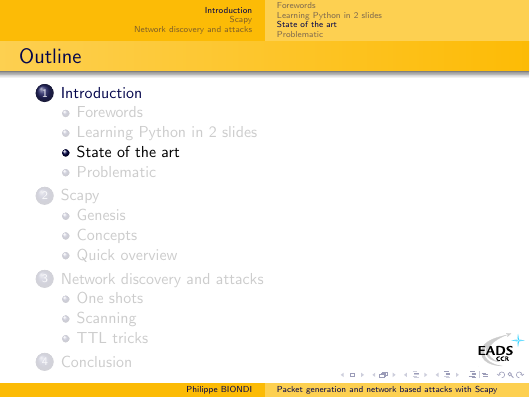Go to next frame using right frame arrow

click(394, 375)
